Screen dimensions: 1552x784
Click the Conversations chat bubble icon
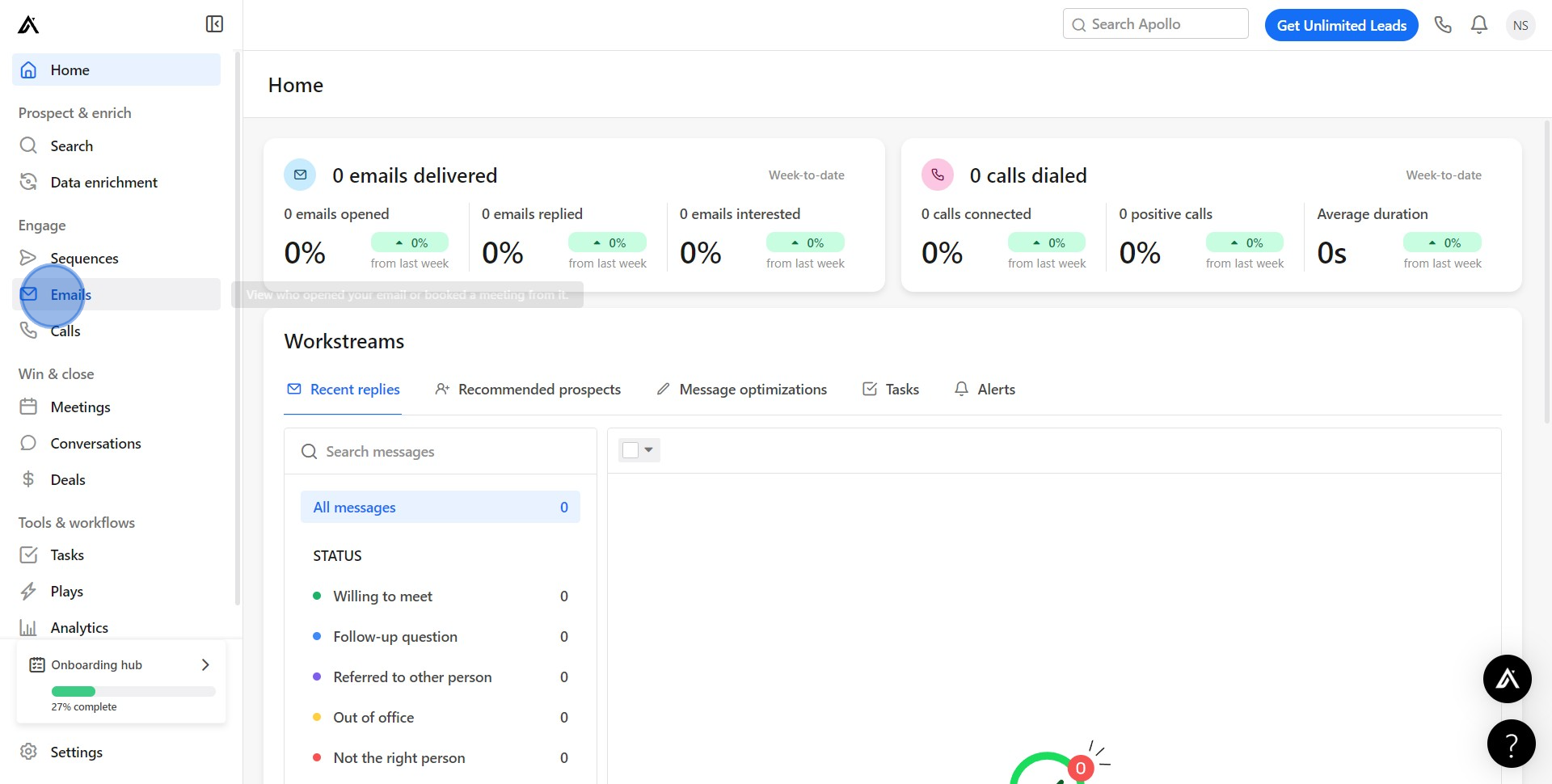point(28,443)
